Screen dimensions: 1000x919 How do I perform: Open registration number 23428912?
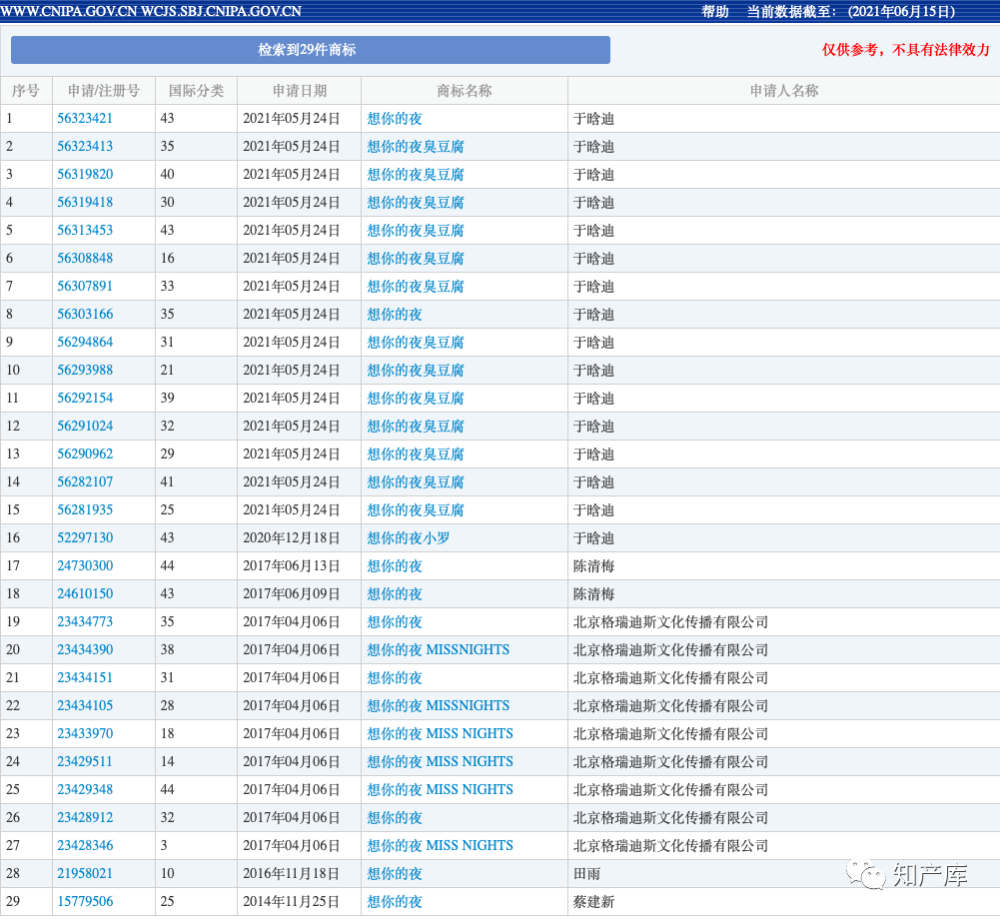click(x=85, y=818)
